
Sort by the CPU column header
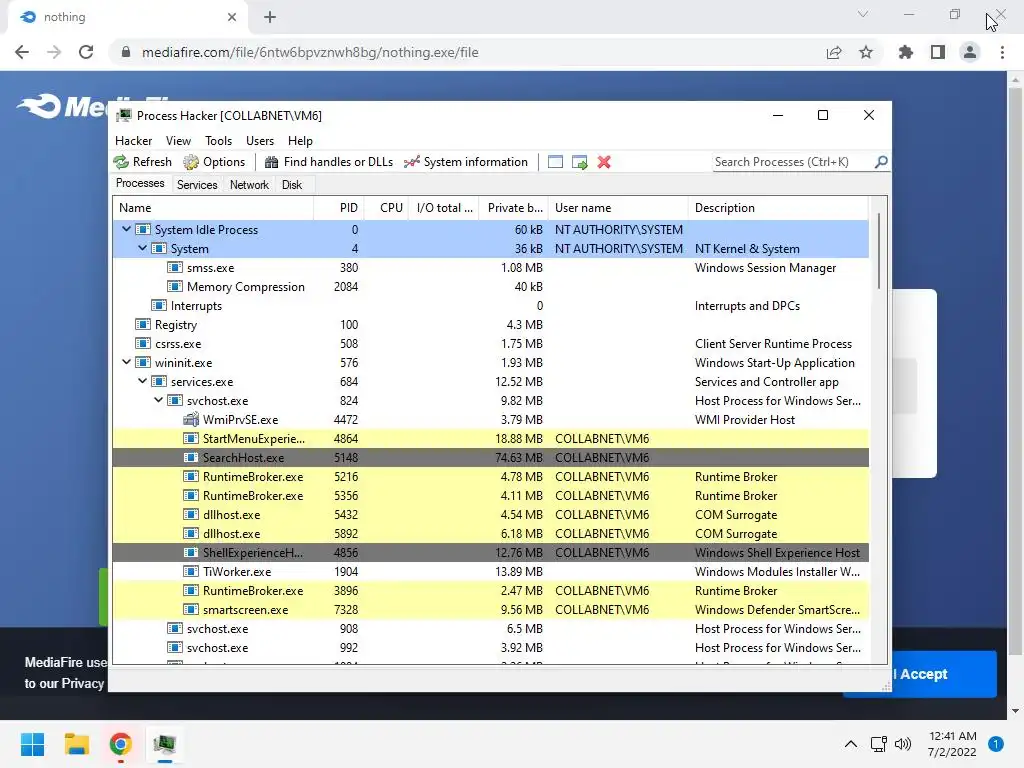[x=386, y=208]
